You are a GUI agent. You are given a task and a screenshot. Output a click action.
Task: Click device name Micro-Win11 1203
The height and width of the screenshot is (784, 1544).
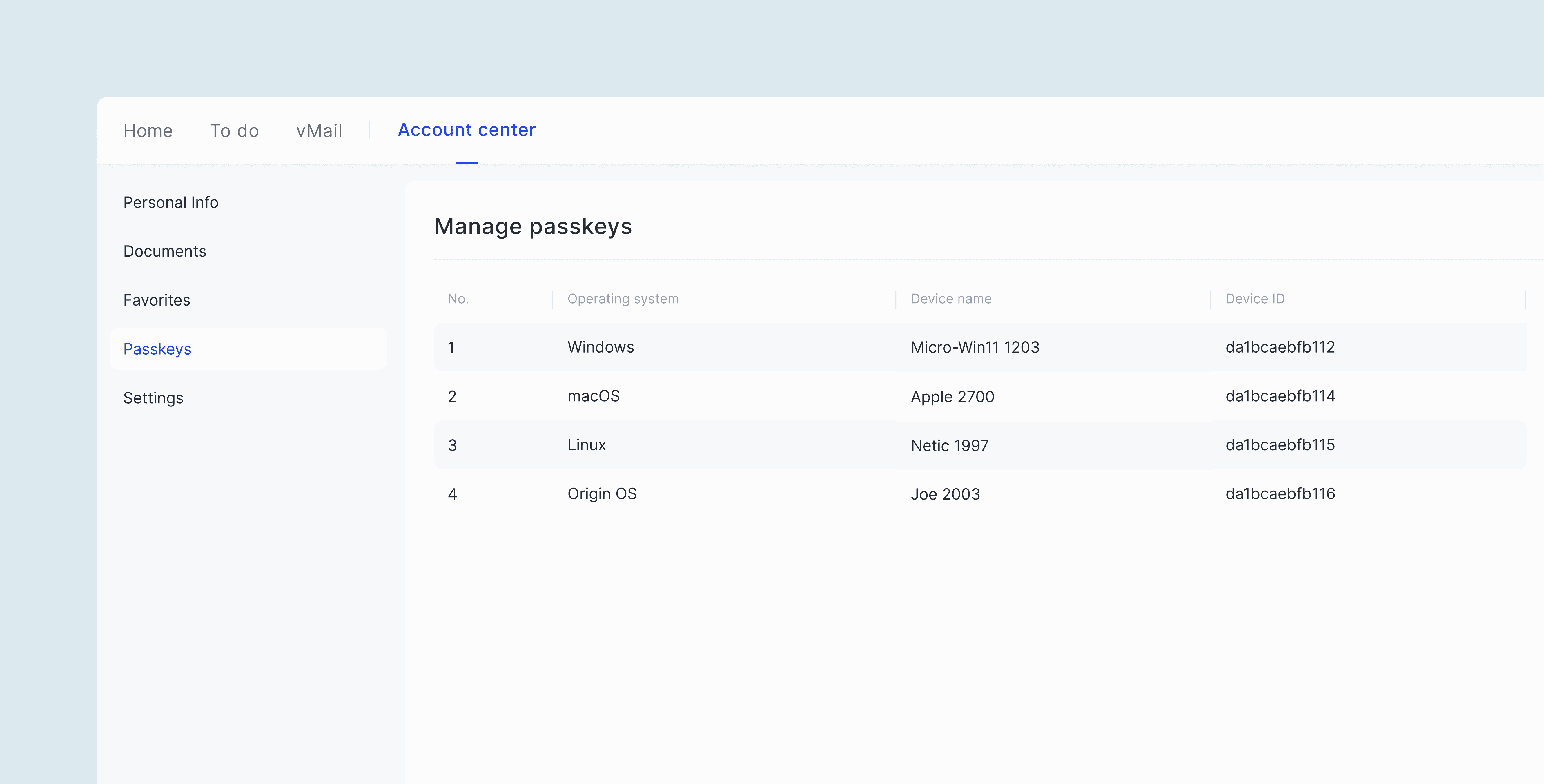click(975, 348)
